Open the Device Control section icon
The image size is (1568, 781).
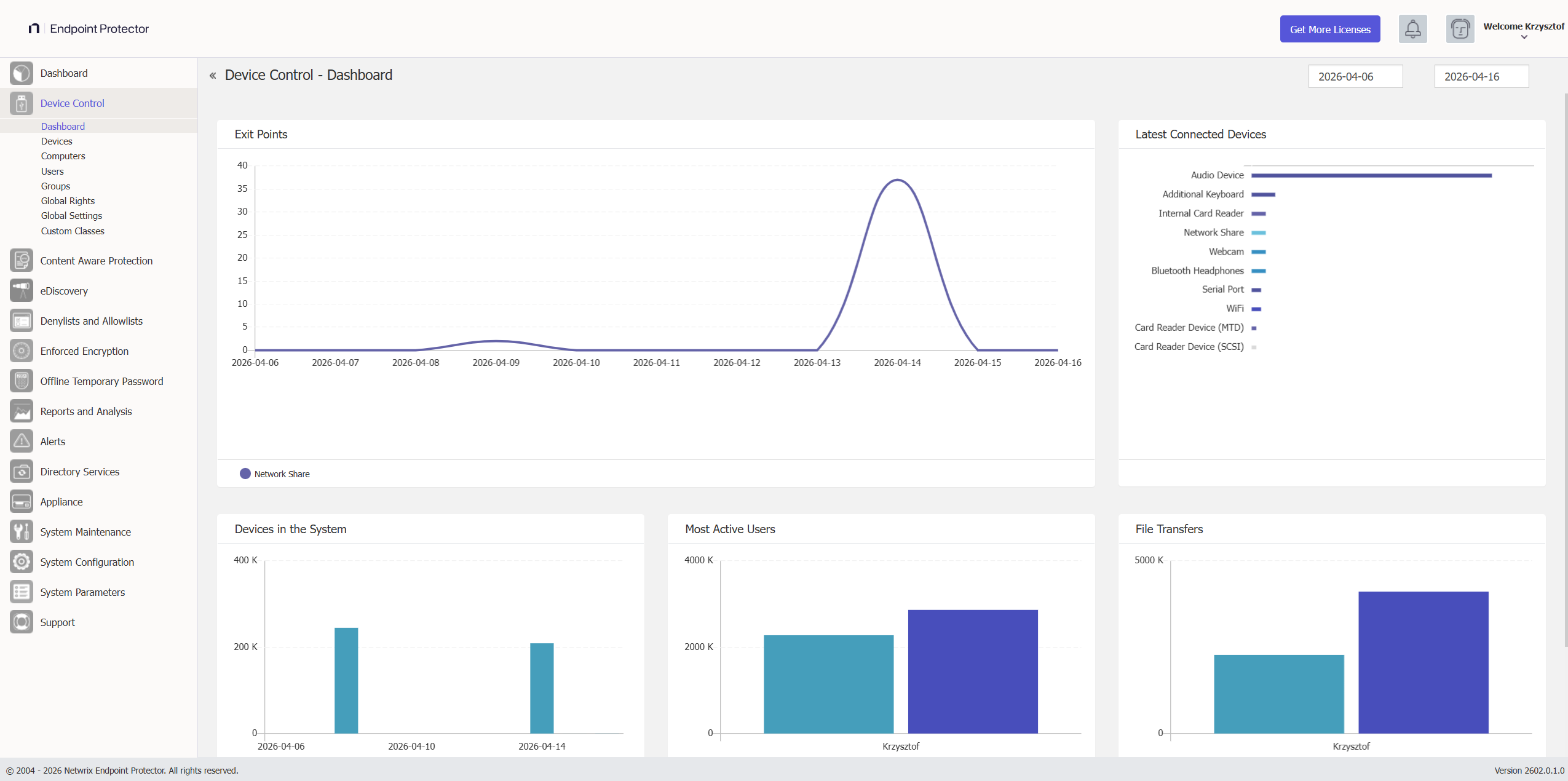21,103
